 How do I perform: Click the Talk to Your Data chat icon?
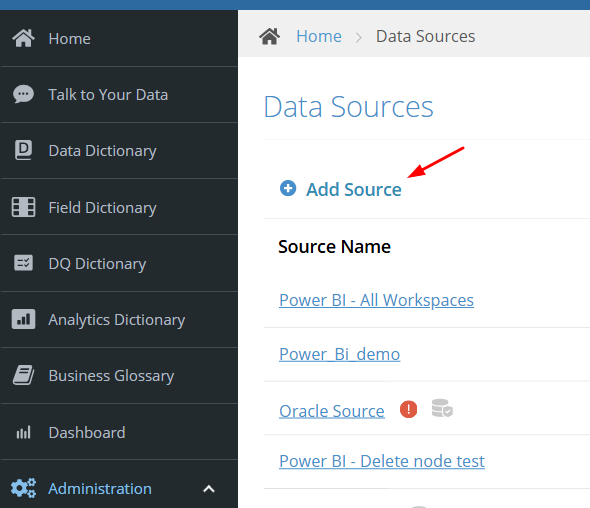point(23,94)
